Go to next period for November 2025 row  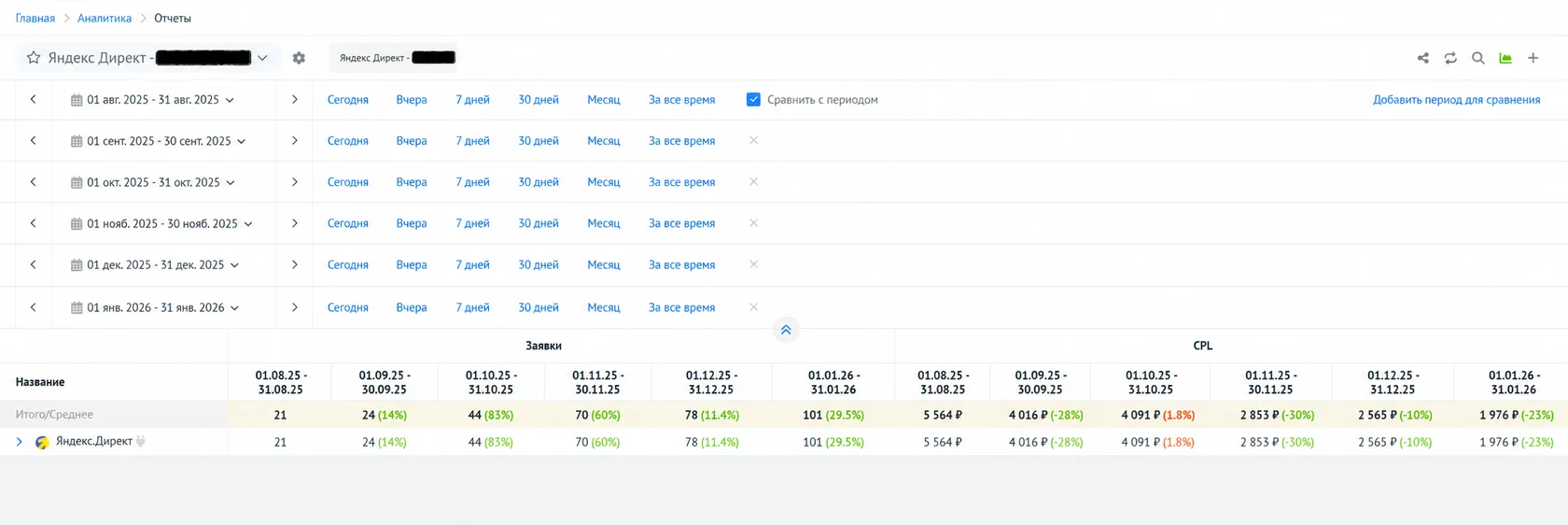tap(295, 222)
